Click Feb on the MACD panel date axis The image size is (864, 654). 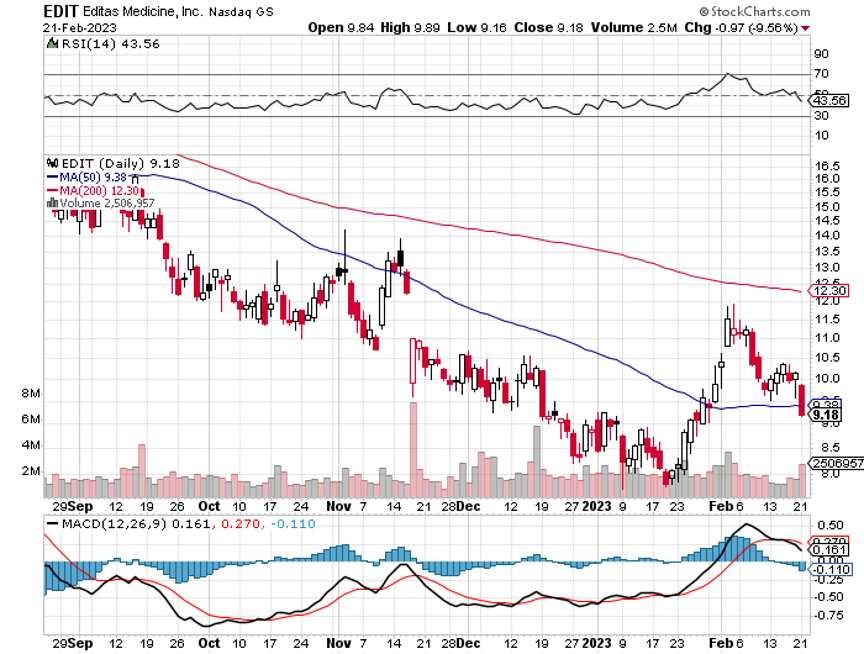tap(720, 643)
